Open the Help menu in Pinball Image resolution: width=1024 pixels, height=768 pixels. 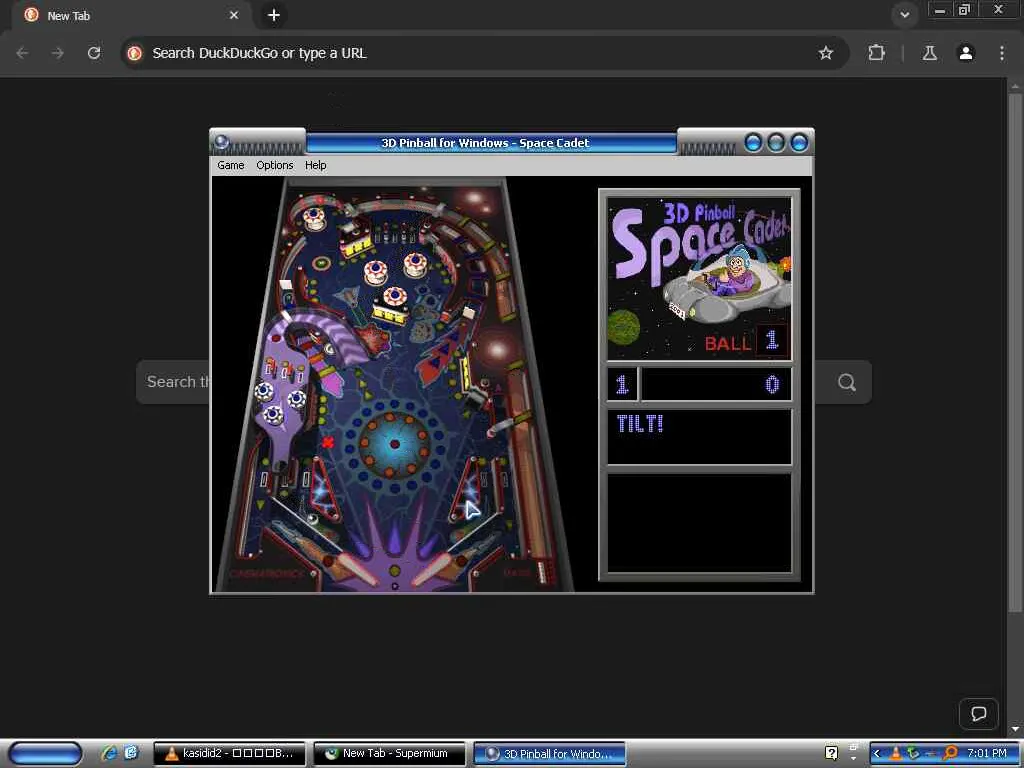tap(315, 165)
